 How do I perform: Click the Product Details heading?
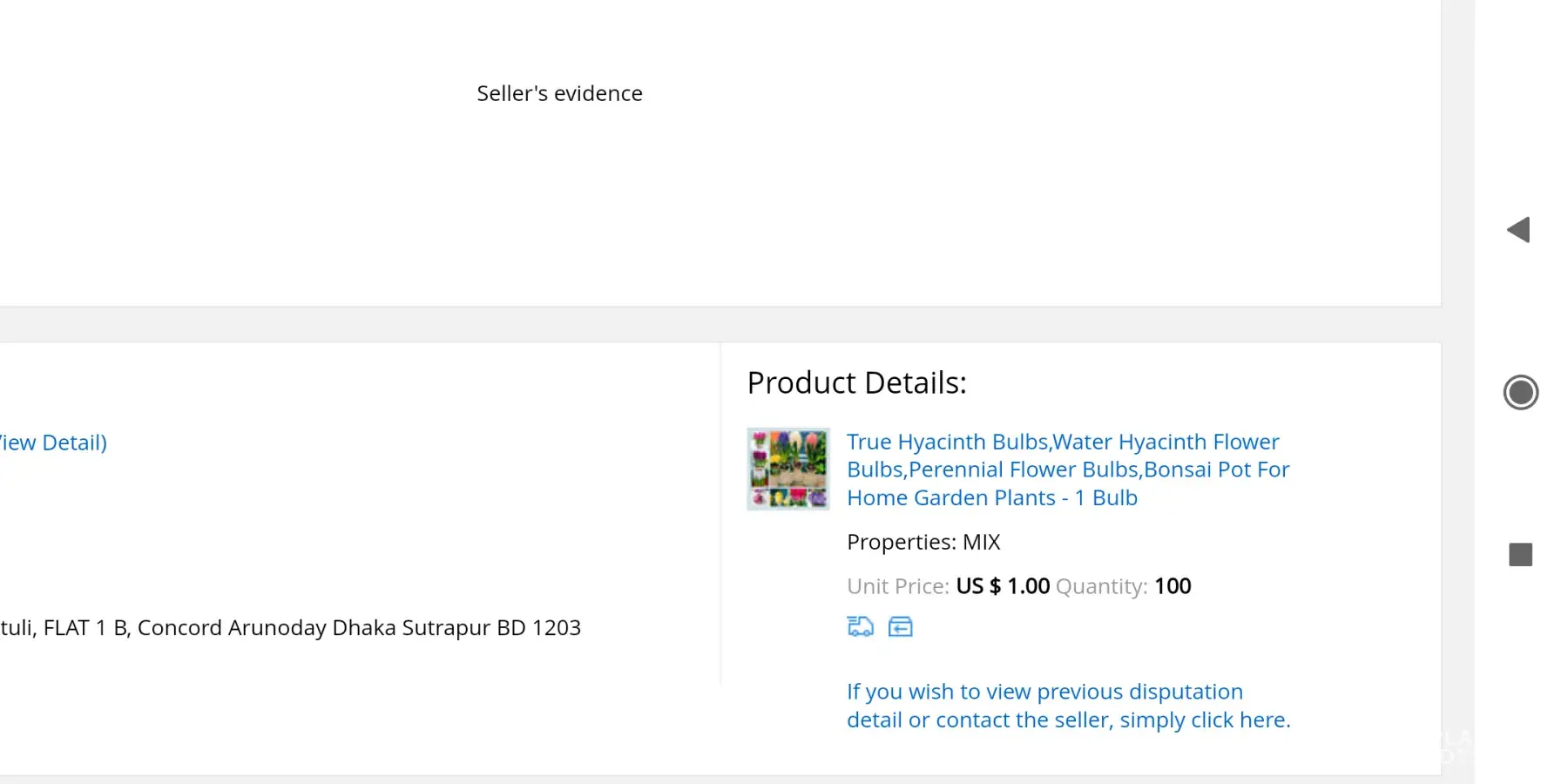pos(856,382)
